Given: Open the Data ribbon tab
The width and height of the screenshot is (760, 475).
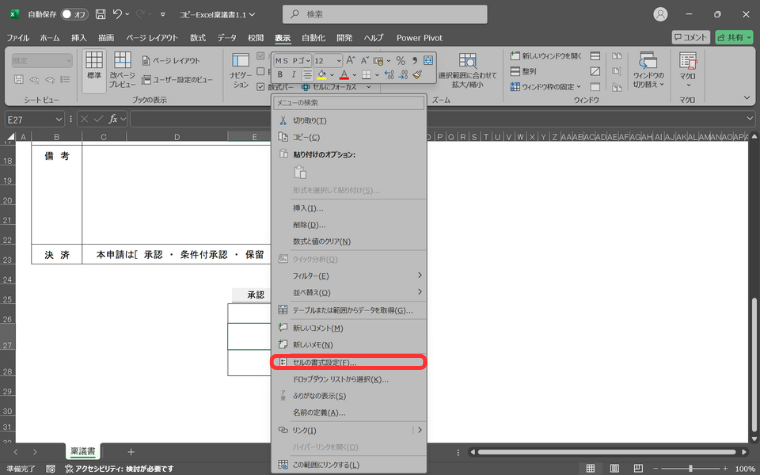Looking at the screenshot, I should click(227, 37).
